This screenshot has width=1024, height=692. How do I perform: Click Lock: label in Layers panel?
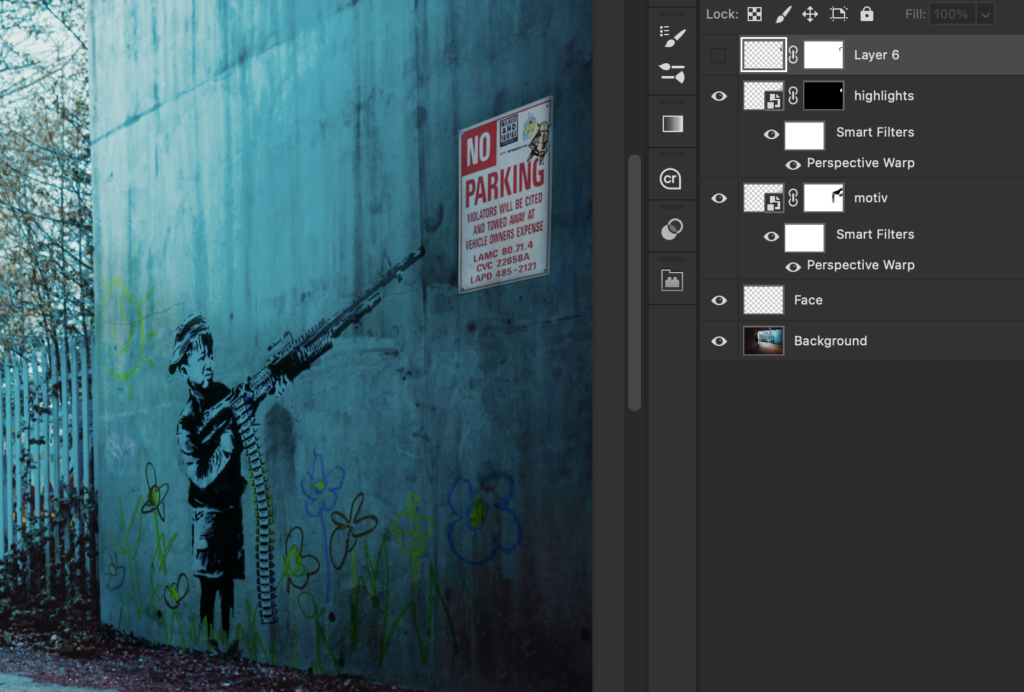(722, 14)
